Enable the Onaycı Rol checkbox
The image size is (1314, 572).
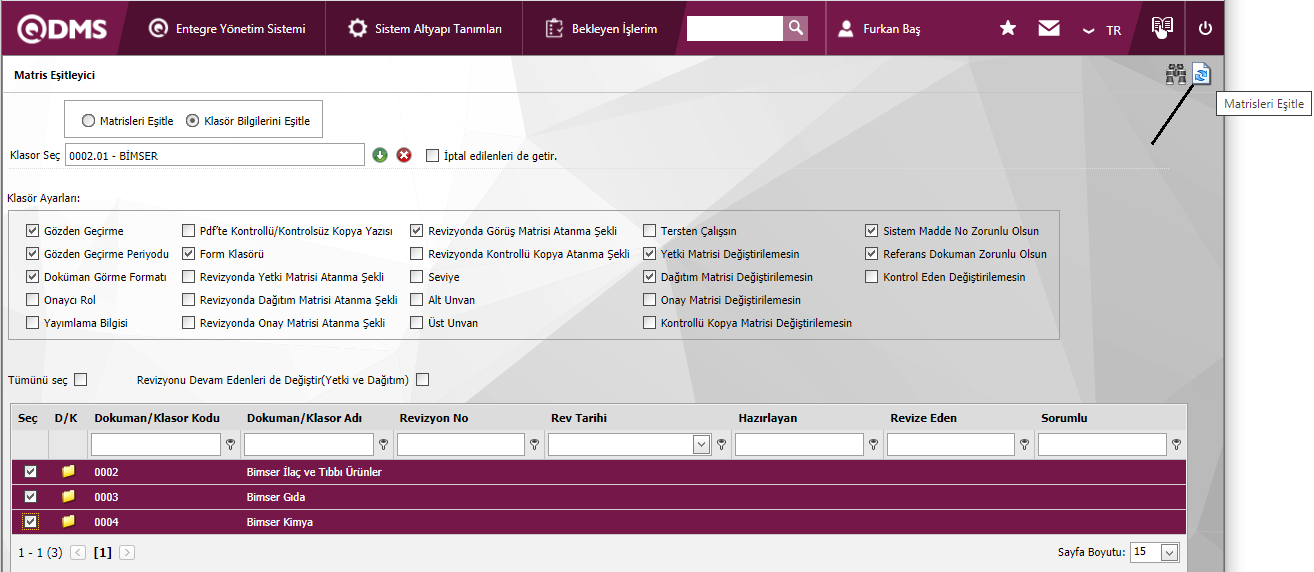click(33, 300)
